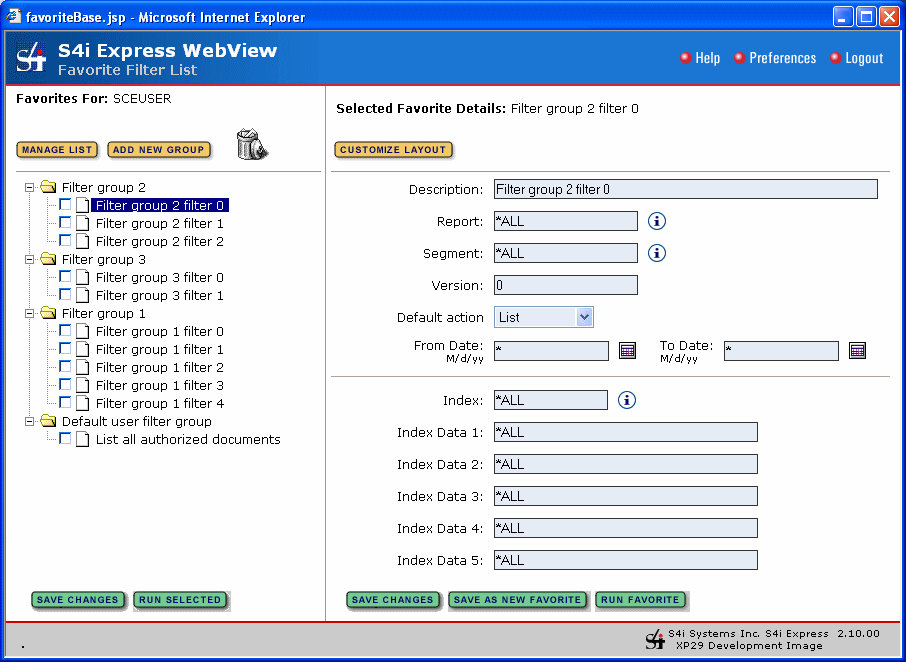Check the box for Filter group 2 filter 2

coord(65,240)
